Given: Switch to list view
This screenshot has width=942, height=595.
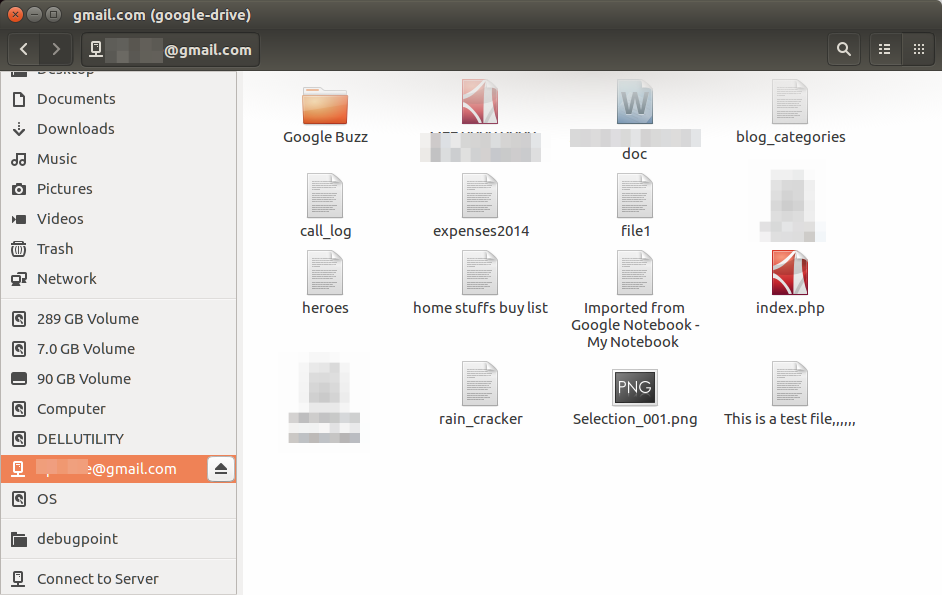Looking at the screenshot, I should pos(884,49).
